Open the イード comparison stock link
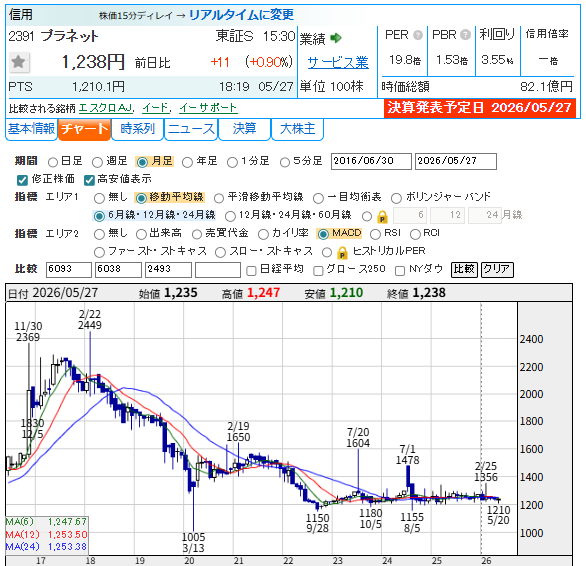Viewport: 586px width, 566px height. (156, 108)
